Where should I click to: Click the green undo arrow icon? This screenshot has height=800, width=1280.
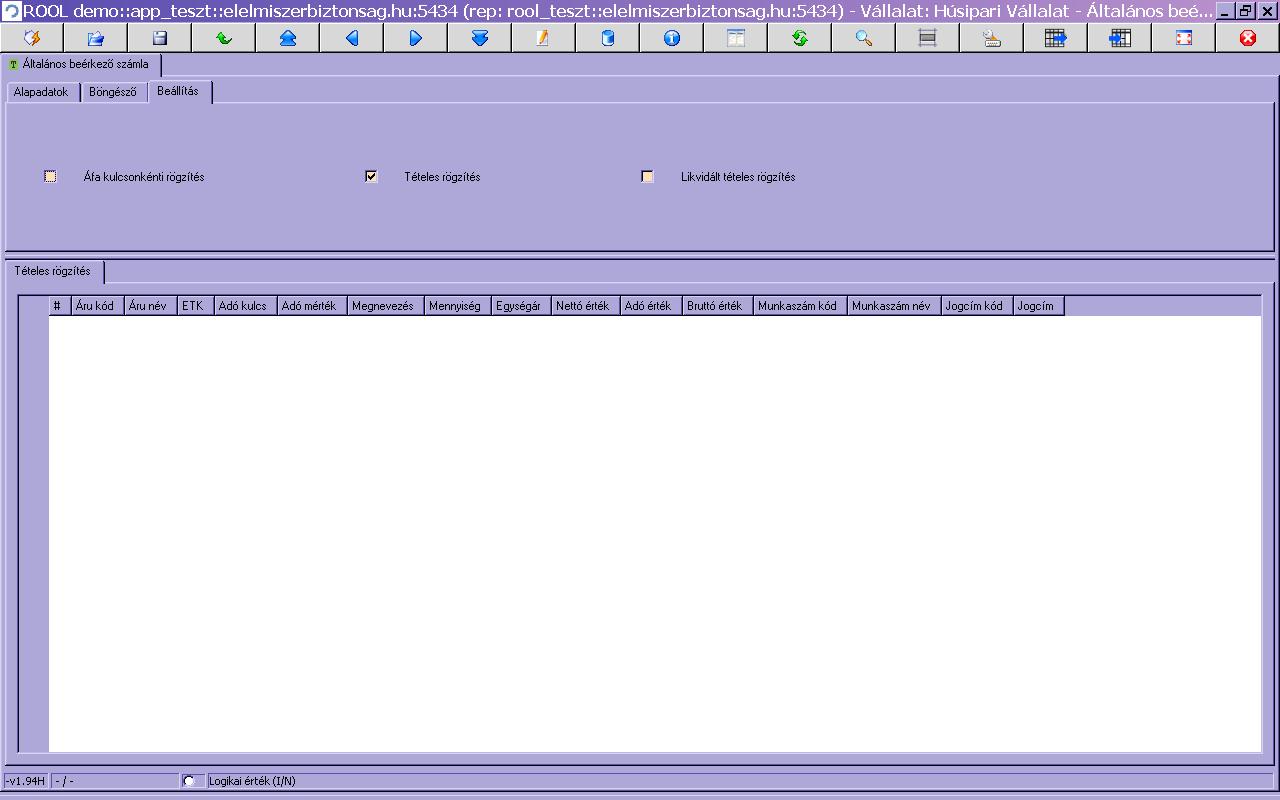point(224,38)
